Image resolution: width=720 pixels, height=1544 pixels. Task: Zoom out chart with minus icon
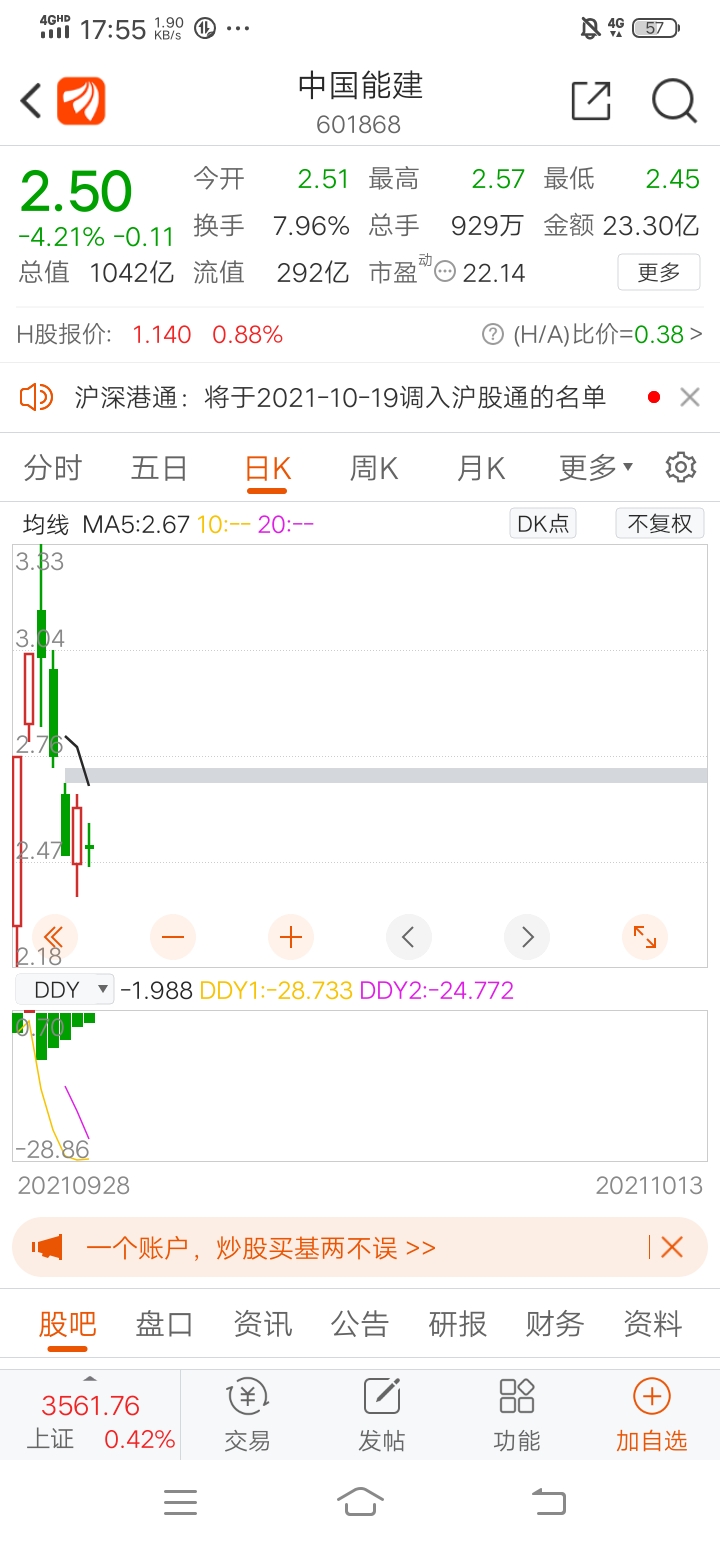pyautogui.click(x=173, y=937)
